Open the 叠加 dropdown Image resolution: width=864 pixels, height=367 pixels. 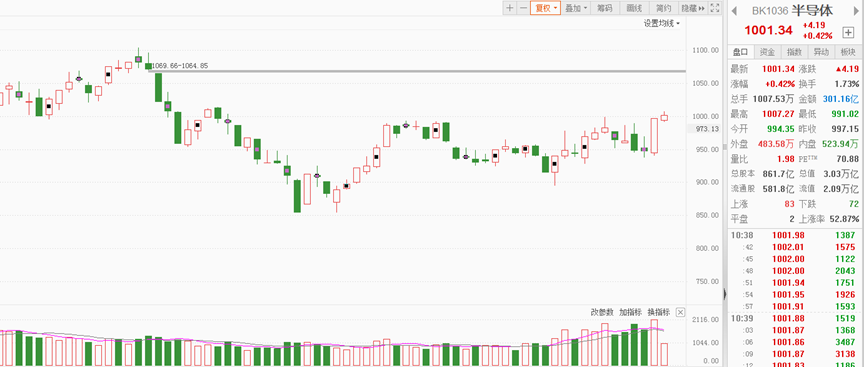(x=576, y=8)
